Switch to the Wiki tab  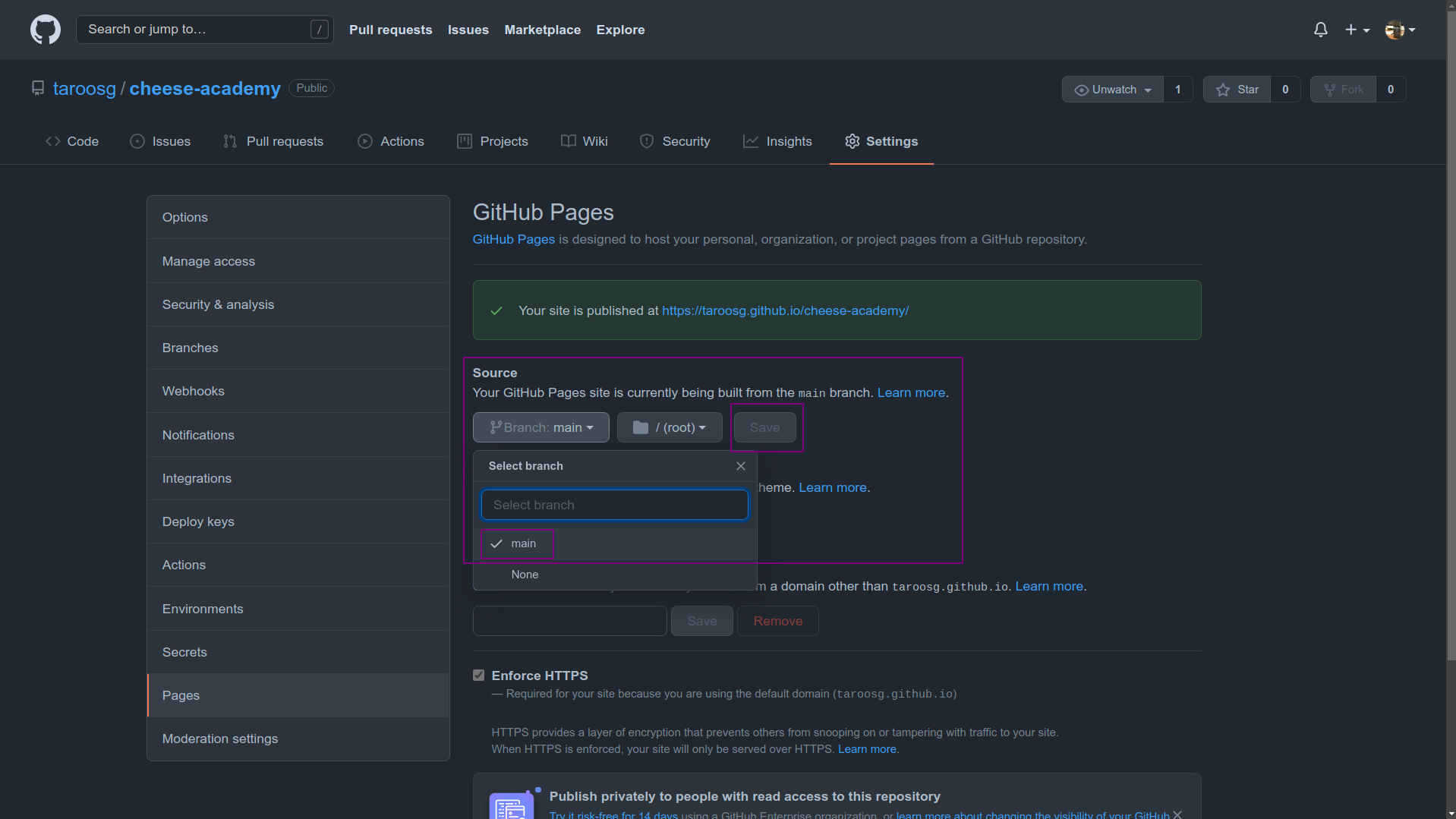(585, 141)
